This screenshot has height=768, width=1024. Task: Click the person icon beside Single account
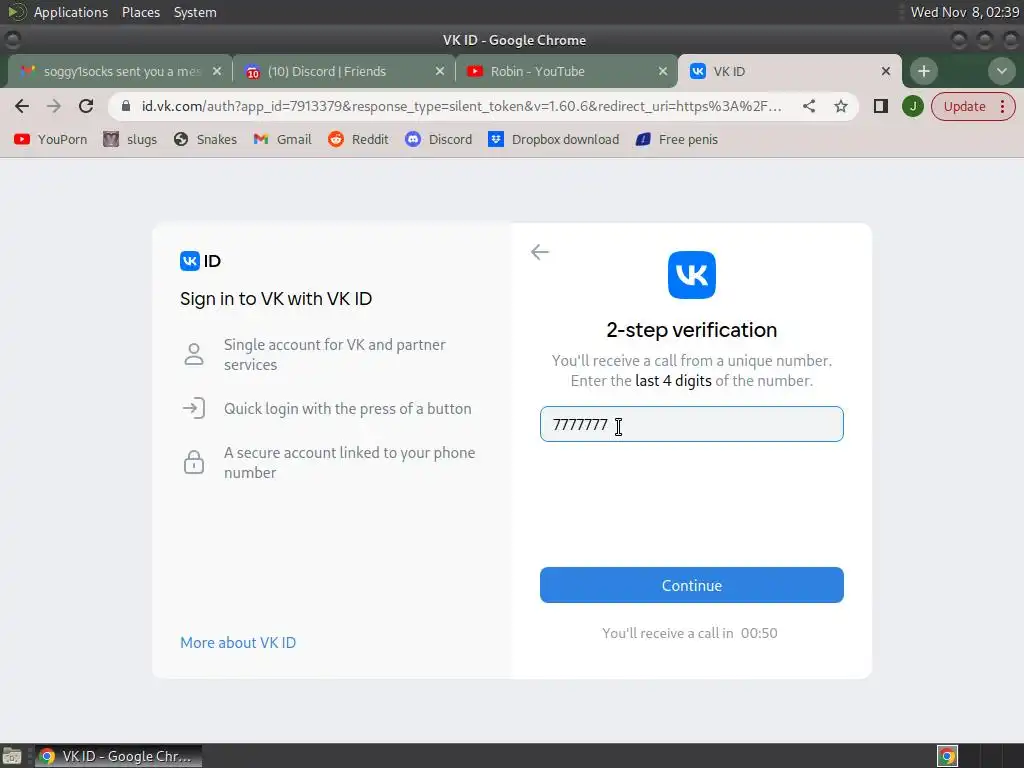(x=193, y=354)
